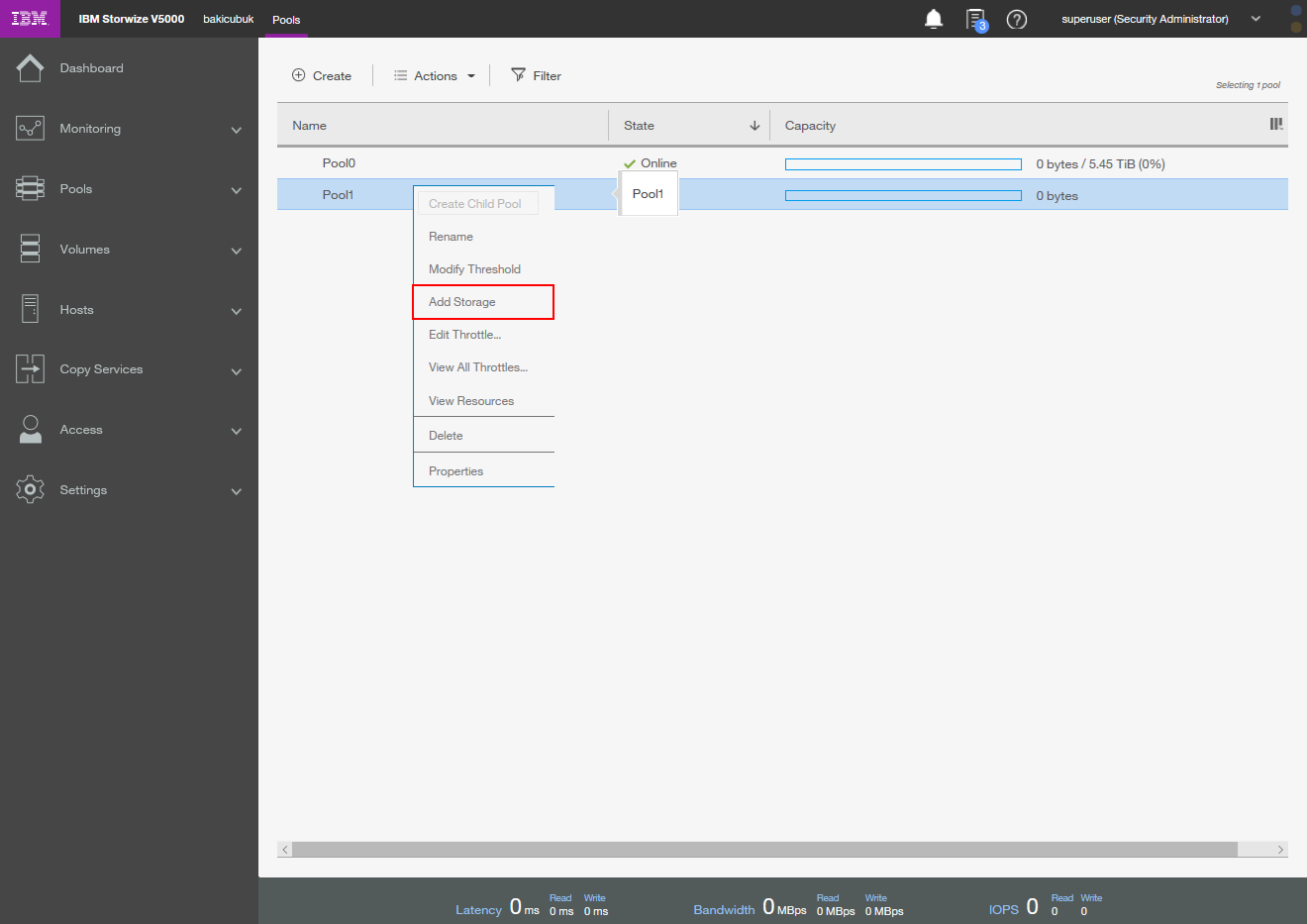Viewport: 1307px width, 924px height.
Task: Select the Pool1 row name
Action: click(338, 195)
